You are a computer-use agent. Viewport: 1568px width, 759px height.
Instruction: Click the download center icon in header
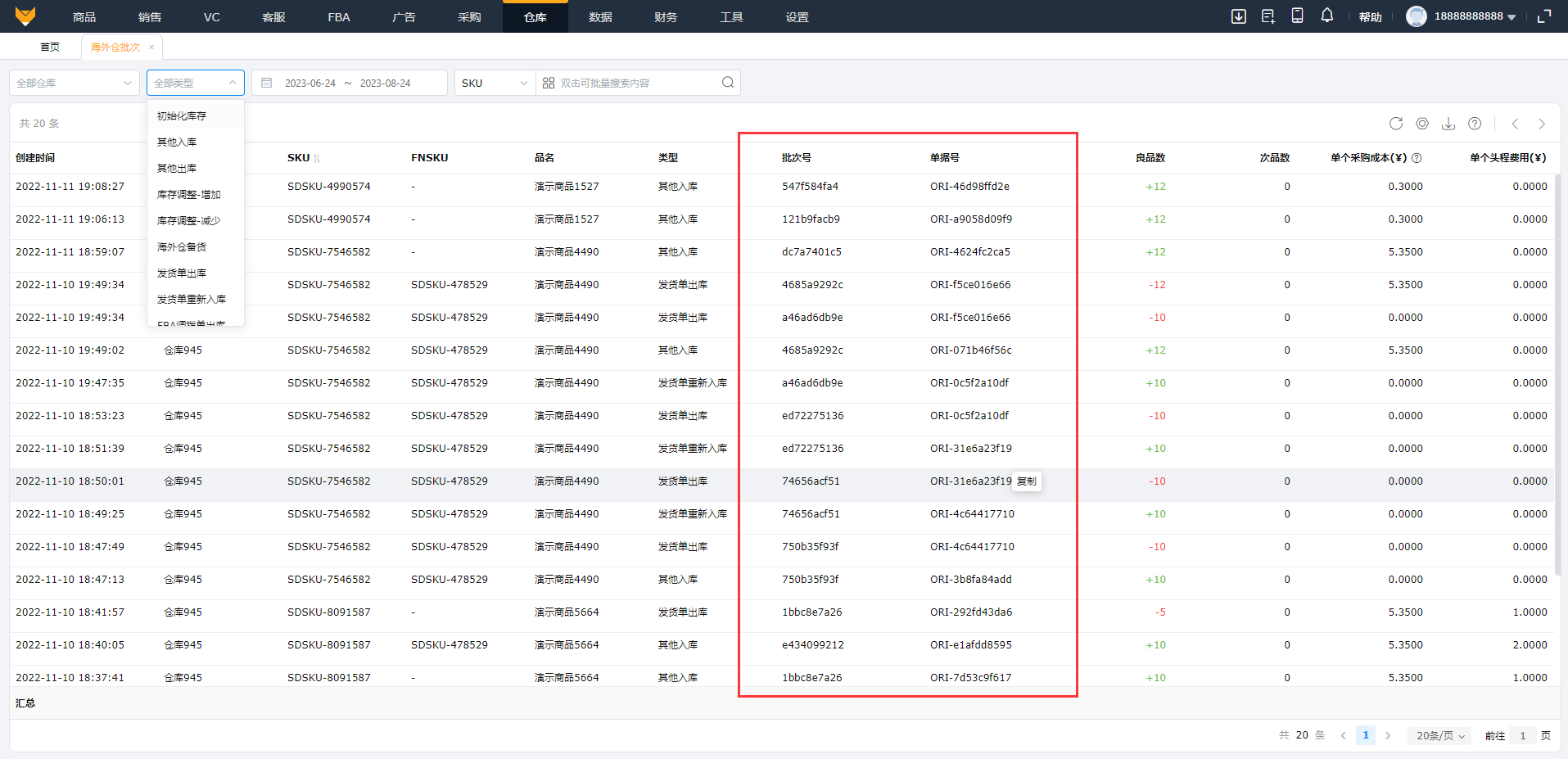point(1239,16)
